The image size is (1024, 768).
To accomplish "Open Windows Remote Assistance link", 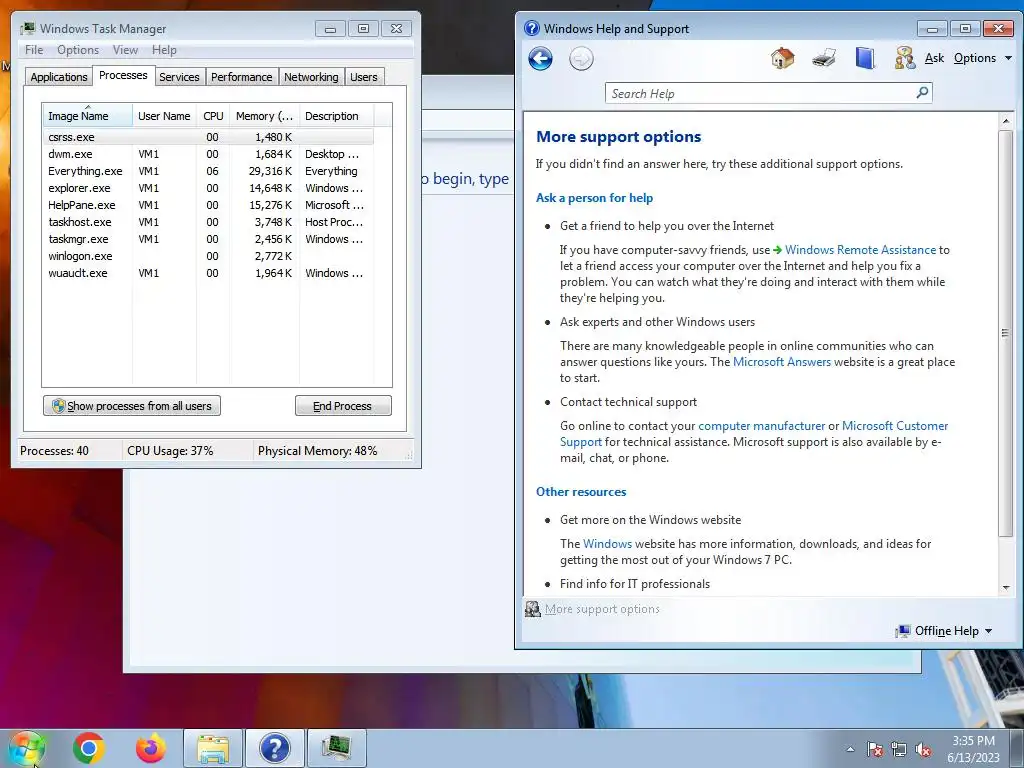I will 860,249.
